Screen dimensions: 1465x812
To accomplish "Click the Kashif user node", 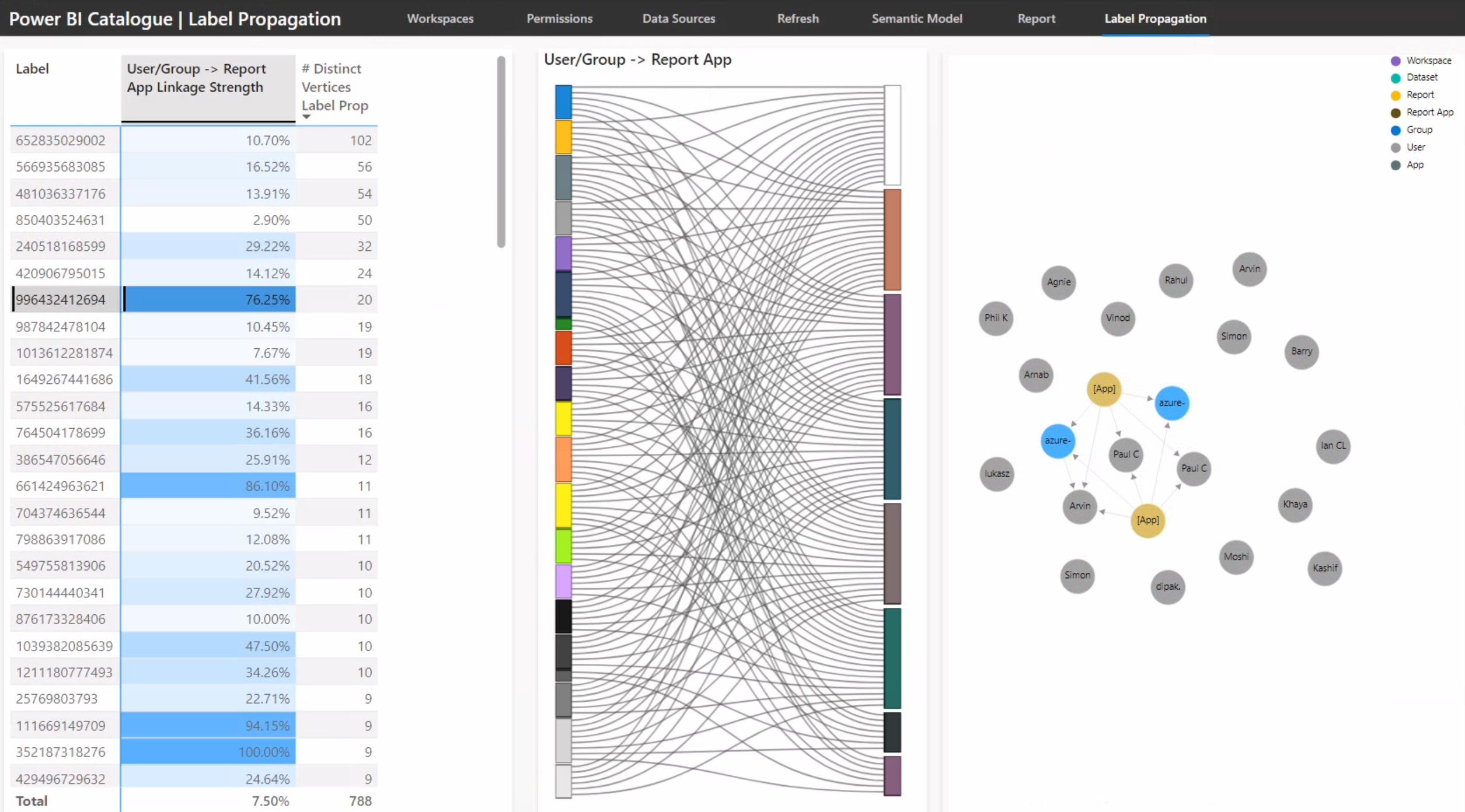I will pos(1324,568).
